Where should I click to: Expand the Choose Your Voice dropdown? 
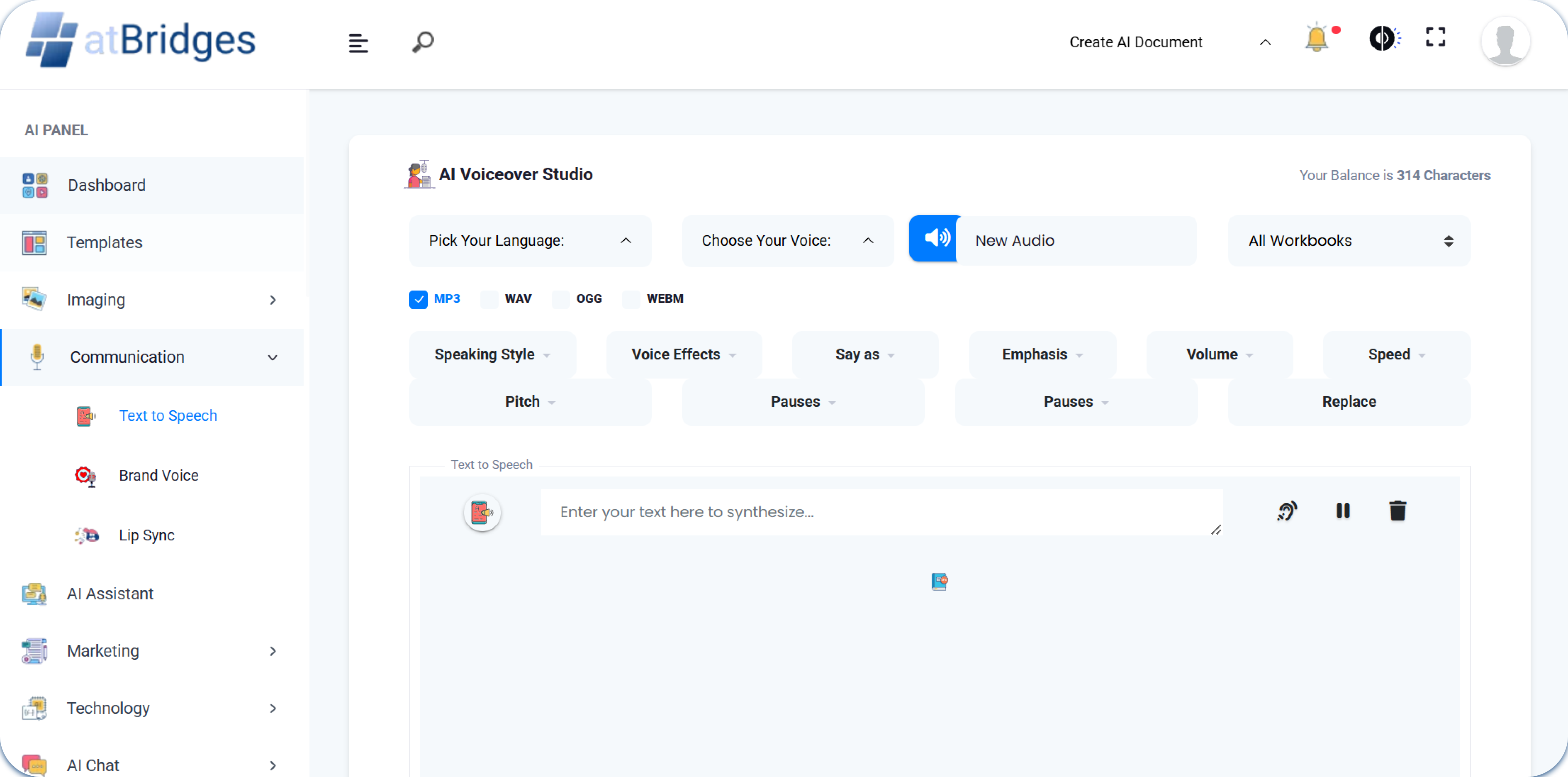[x=787, y=240]
